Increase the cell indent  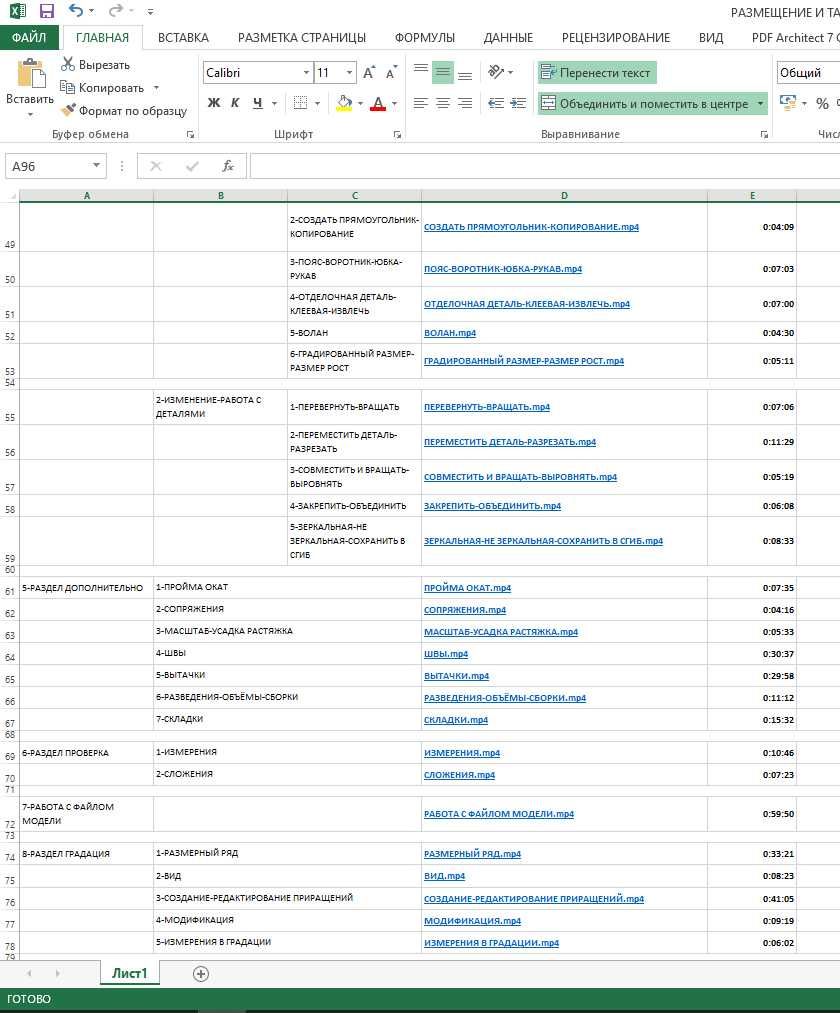(518, 103)
